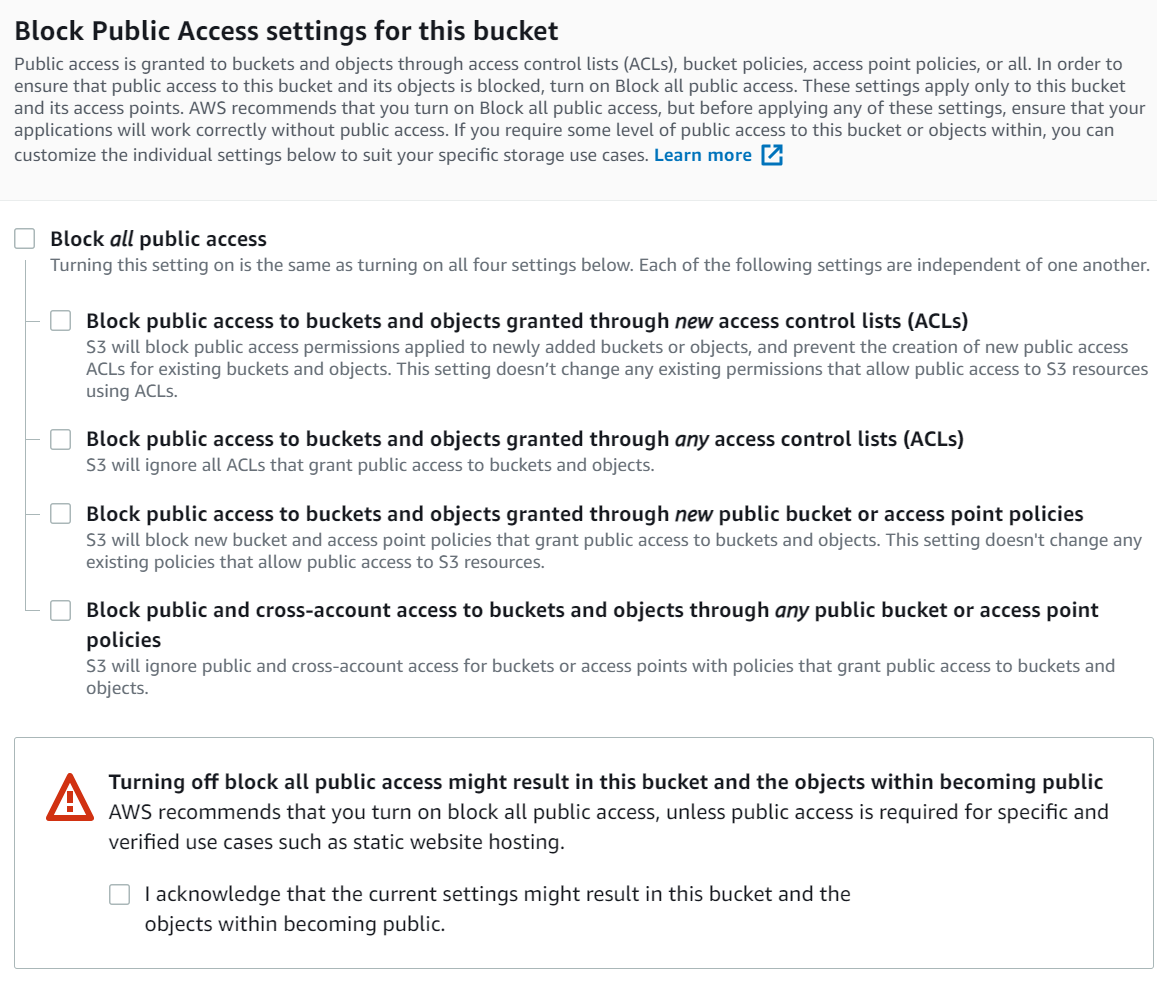Click the 'Turning off block all public access' warning title

point(606,781)
